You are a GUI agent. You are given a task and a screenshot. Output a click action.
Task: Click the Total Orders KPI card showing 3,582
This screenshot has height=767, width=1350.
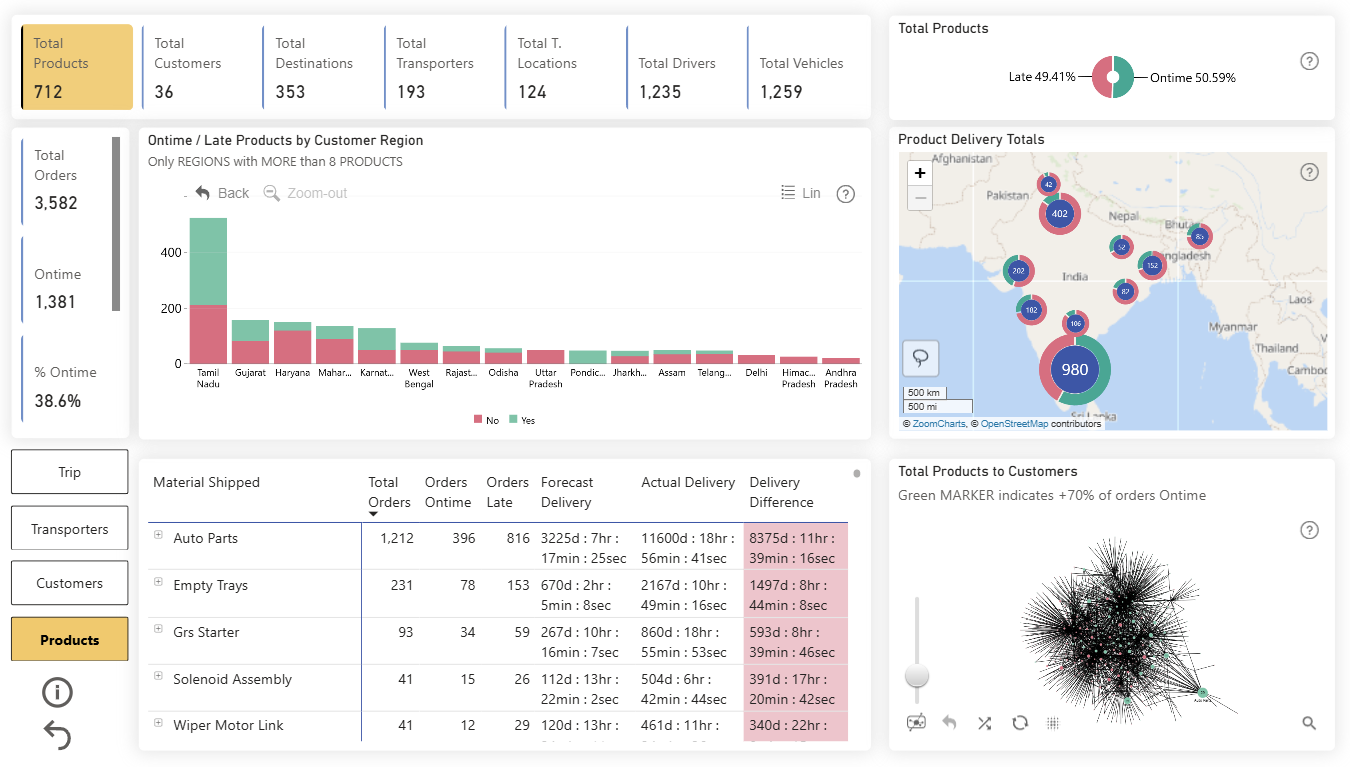66,181
